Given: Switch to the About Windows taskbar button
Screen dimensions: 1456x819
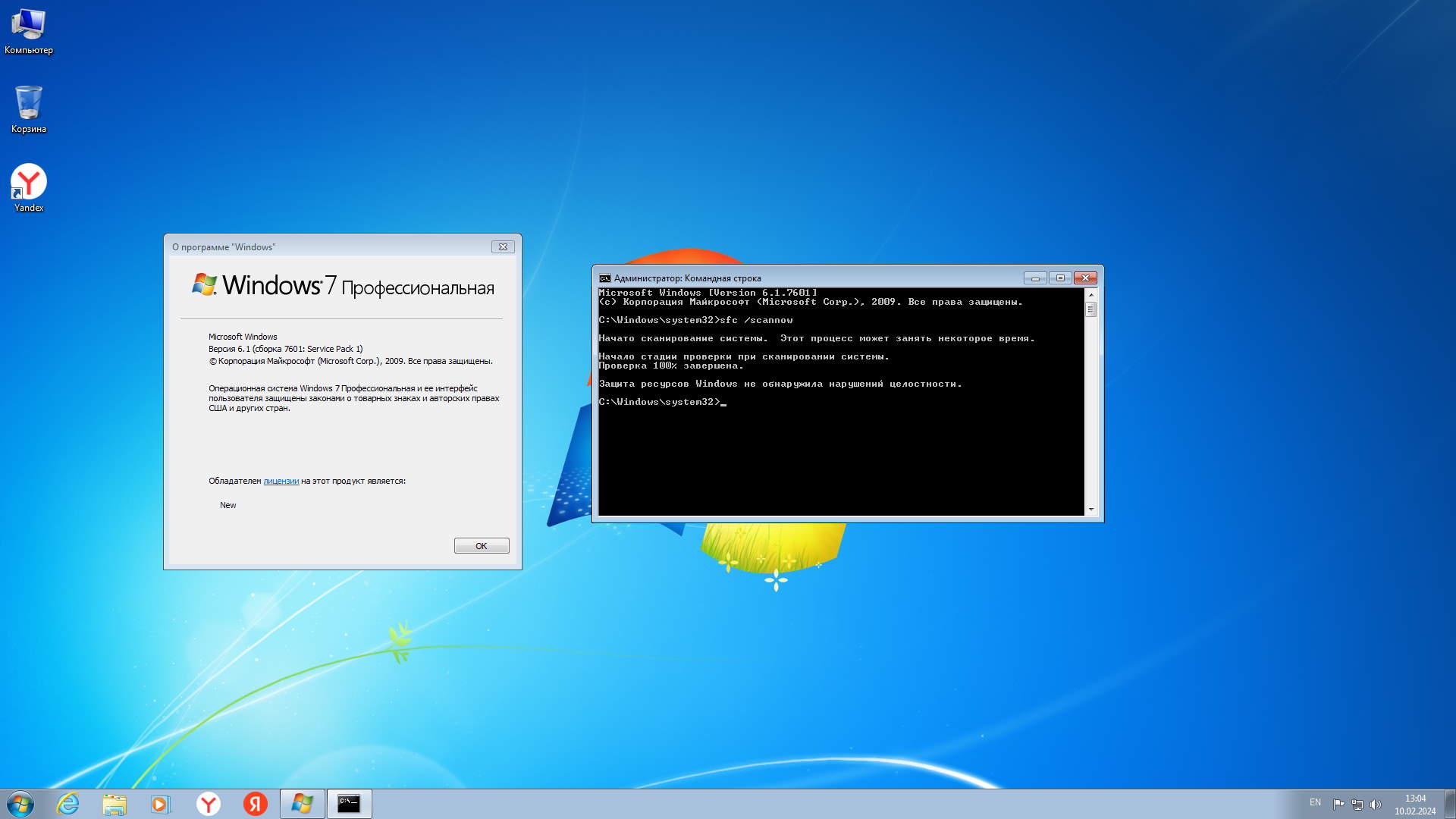Looking at the screenshot, I should coord(302,804).
